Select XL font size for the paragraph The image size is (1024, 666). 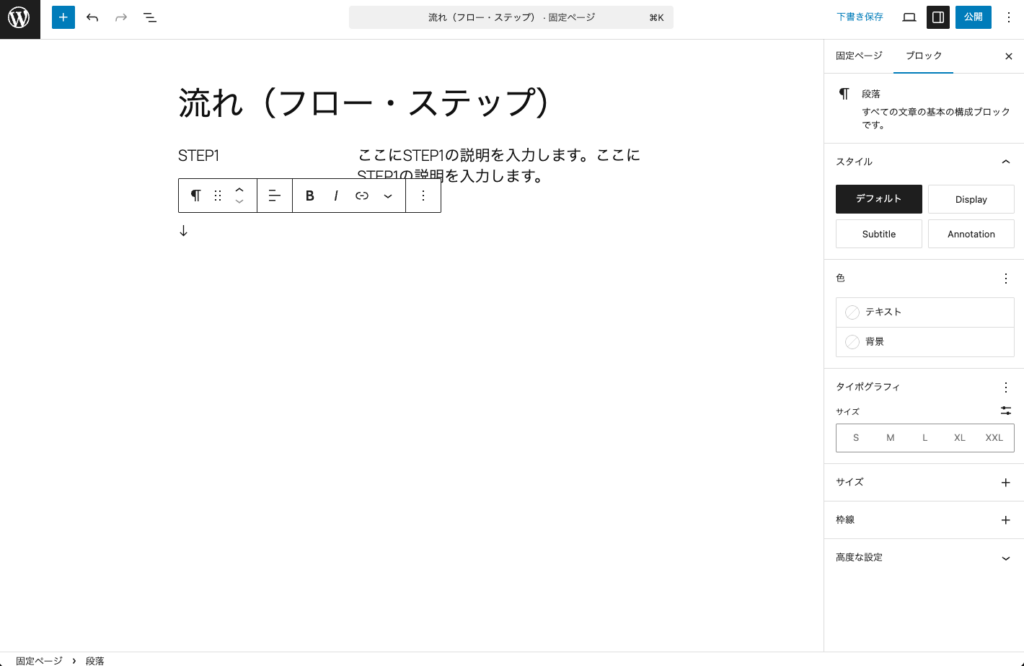tap(959, 437)
